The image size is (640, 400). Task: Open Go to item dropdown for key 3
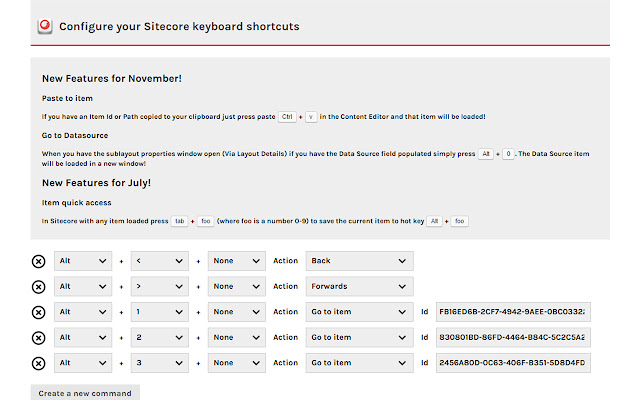(x=360, y=363)
